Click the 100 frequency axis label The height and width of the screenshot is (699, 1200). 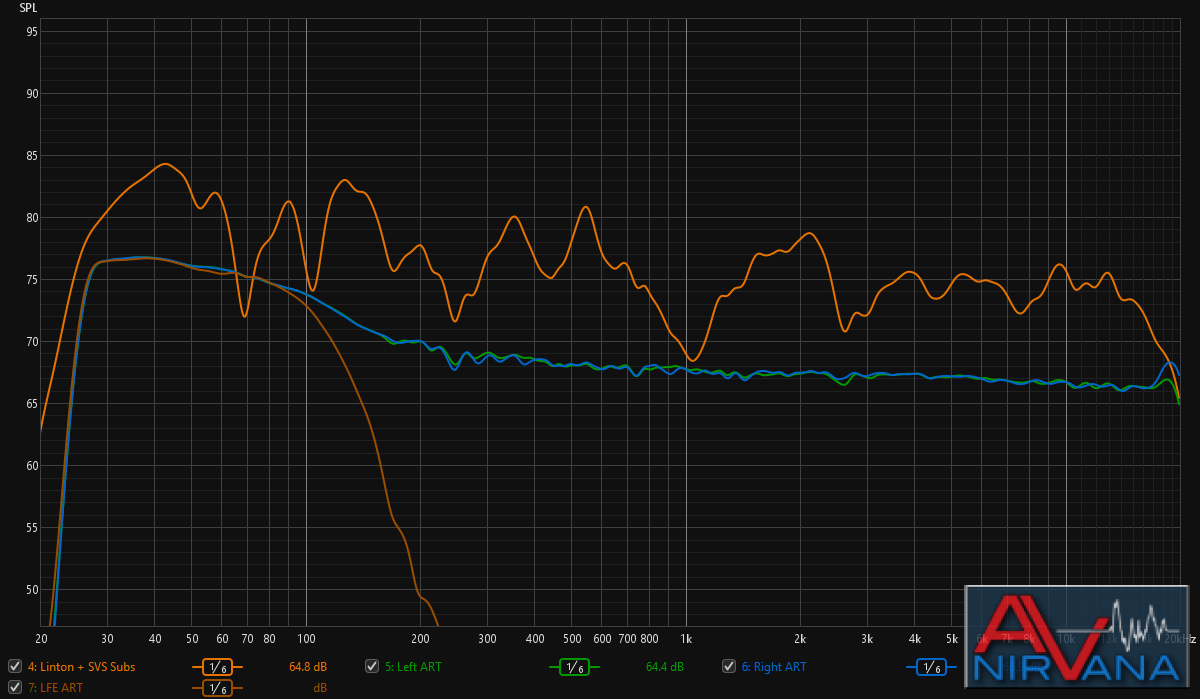306,638
